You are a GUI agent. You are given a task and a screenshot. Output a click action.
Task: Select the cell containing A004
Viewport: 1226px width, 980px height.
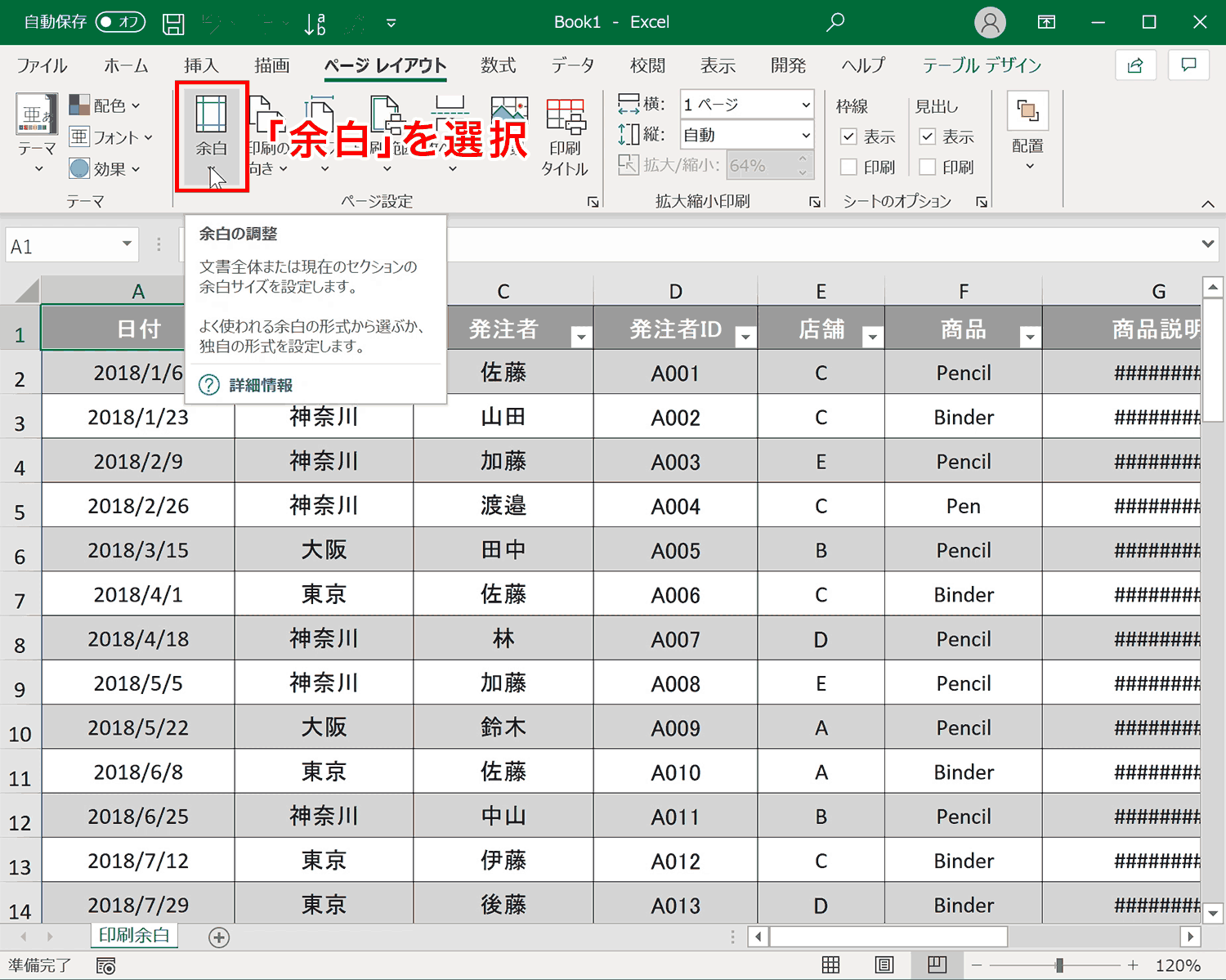pyautogui.click(x=676, y=506)
